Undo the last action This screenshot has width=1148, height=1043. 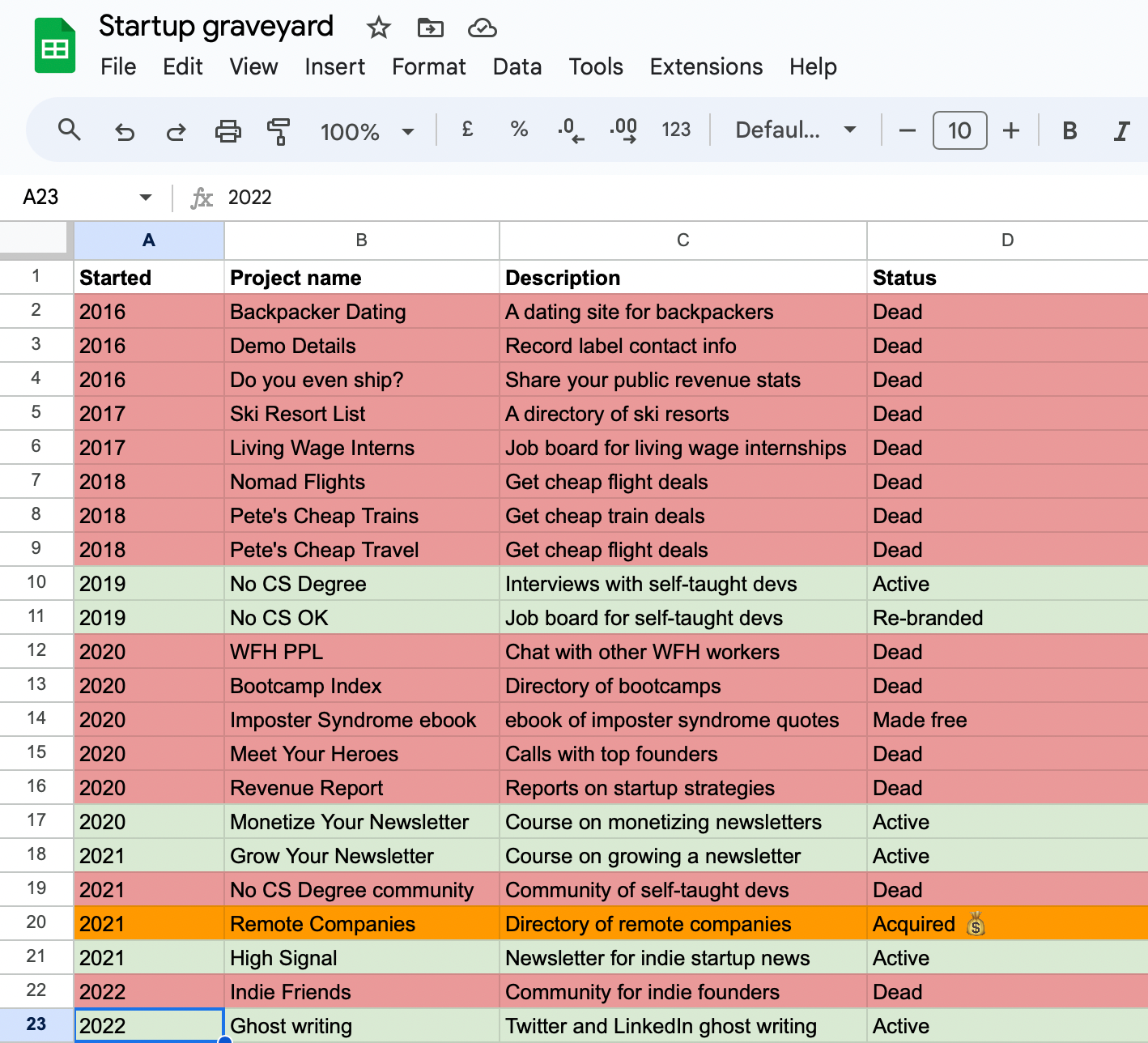pyautogui.click(x=124, y=130)
